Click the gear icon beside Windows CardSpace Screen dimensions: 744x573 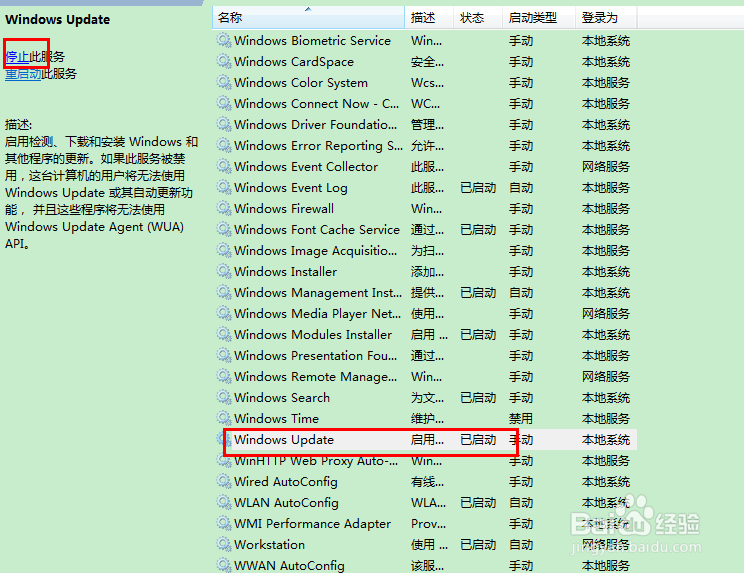coord(223,61)
